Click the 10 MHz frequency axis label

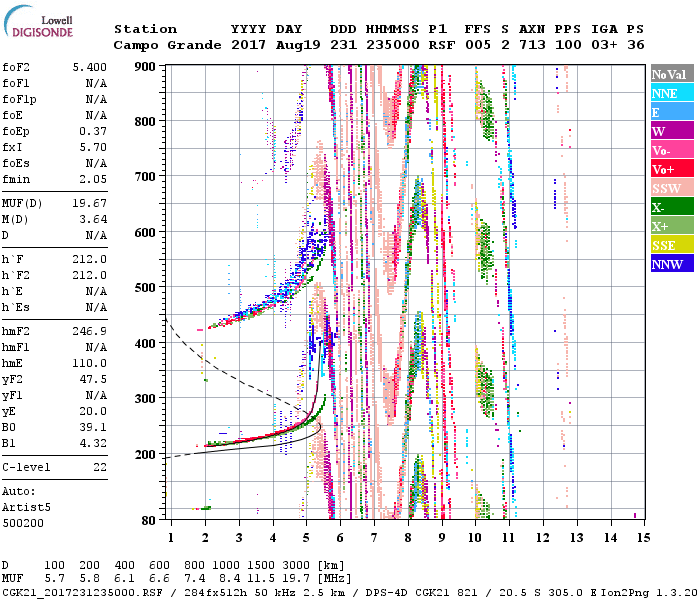coord(475,538)
